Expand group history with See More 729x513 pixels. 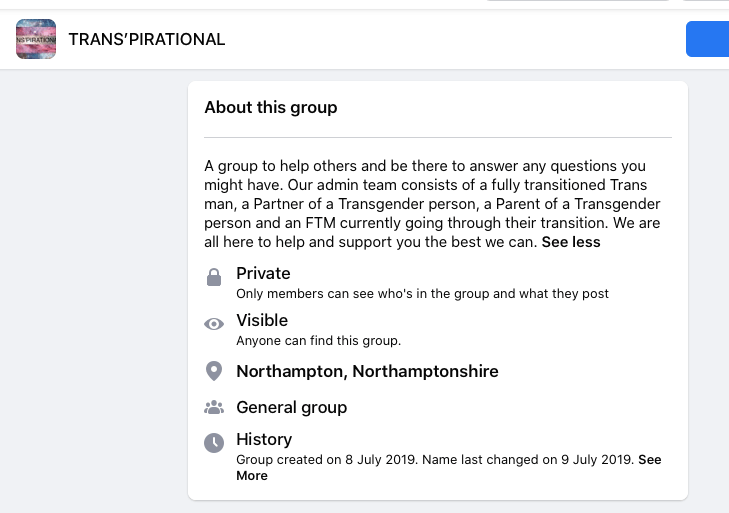(649, 461)
